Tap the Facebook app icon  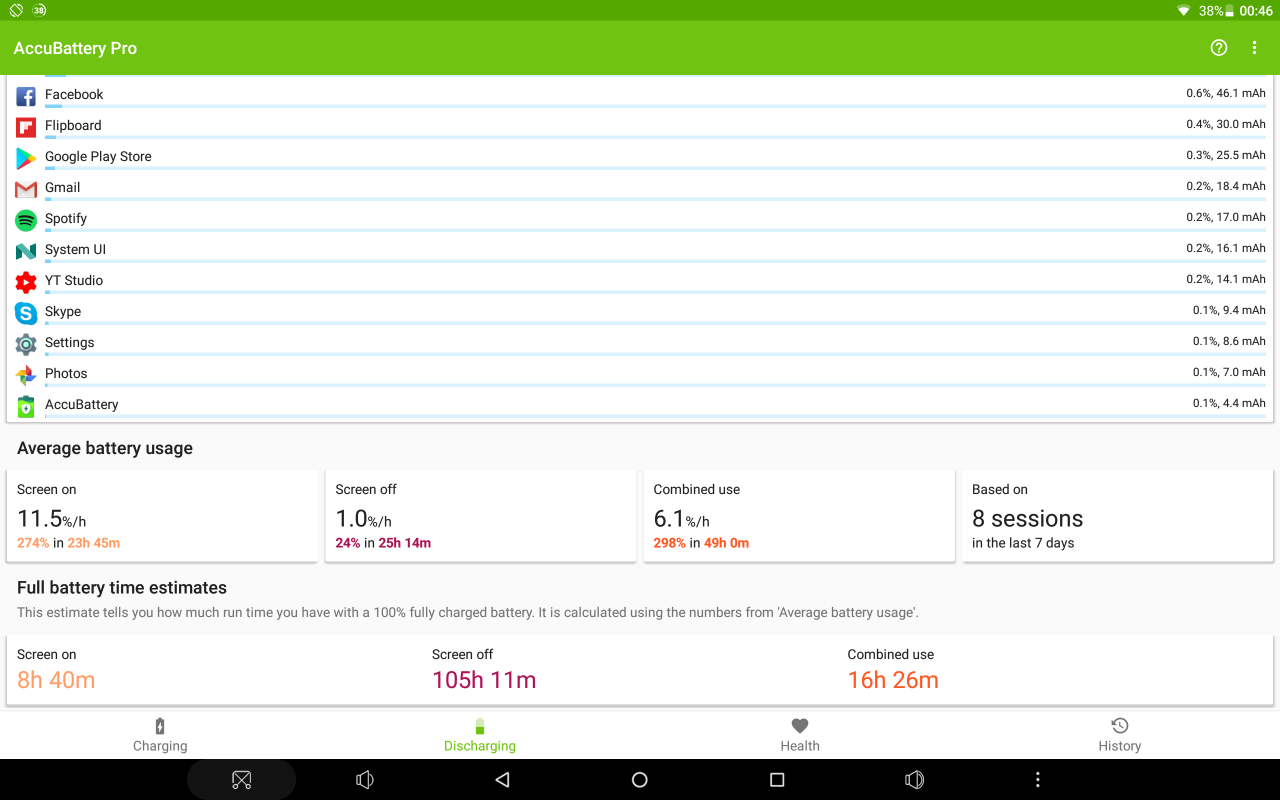click(26, 97)
